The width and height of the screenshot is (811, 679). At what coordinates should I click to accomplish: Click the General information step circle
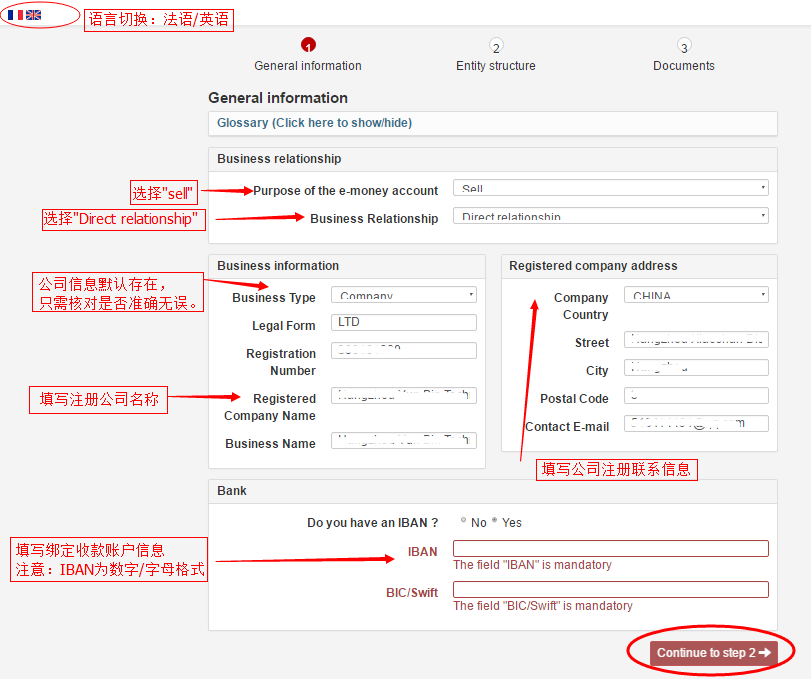[x=307, y=45]
